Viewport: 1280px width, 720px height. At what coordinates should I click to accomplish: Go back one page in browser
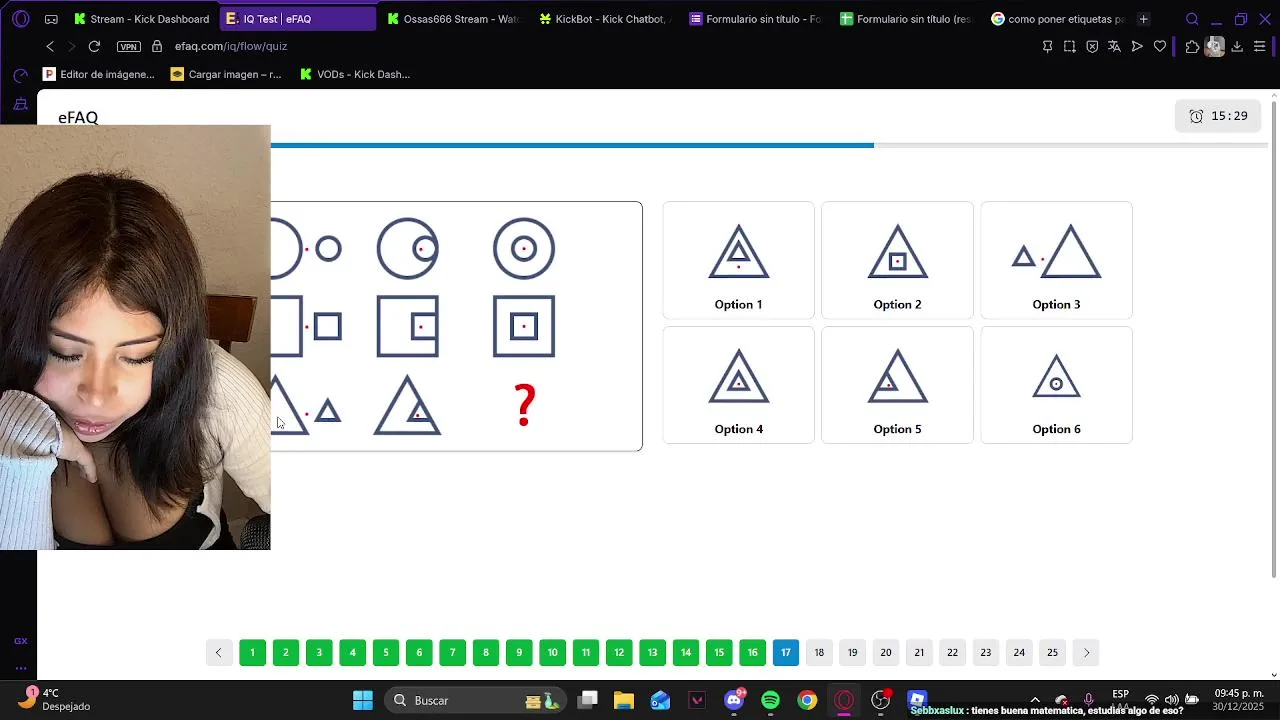(x=50, y=46)
